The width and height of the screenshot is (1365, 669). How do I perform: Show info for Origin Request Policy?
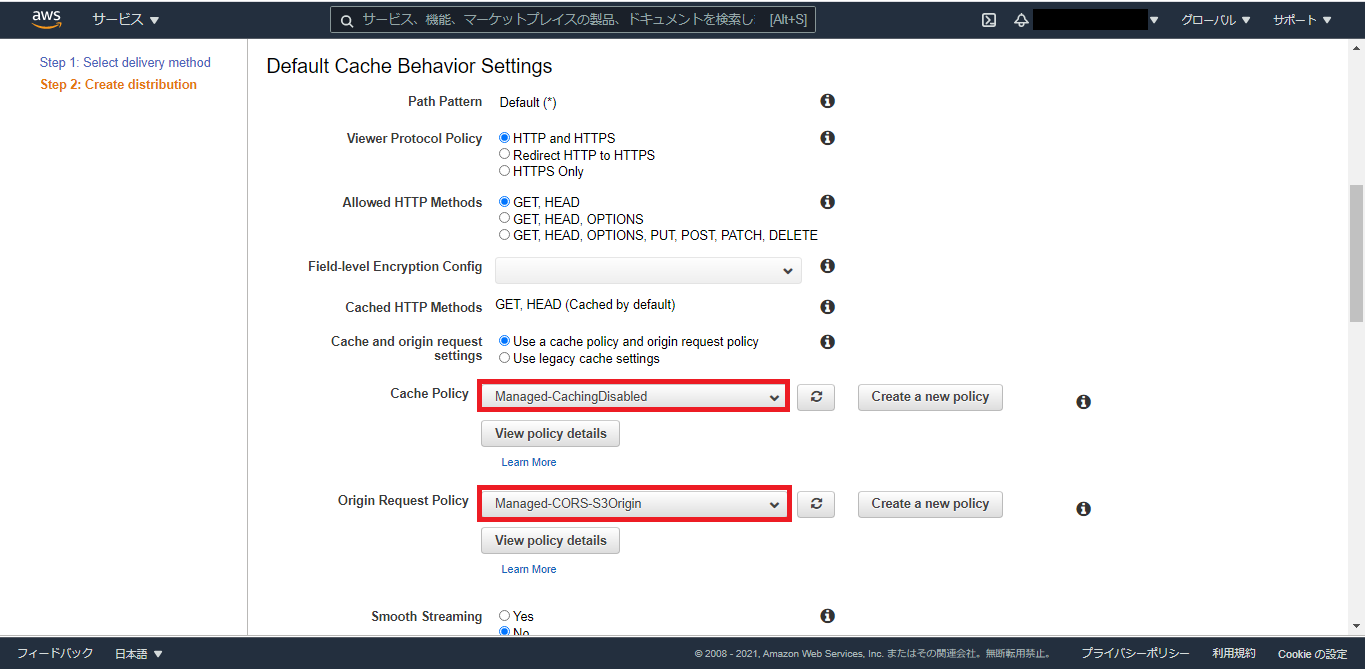click(x=1083, y=509)
